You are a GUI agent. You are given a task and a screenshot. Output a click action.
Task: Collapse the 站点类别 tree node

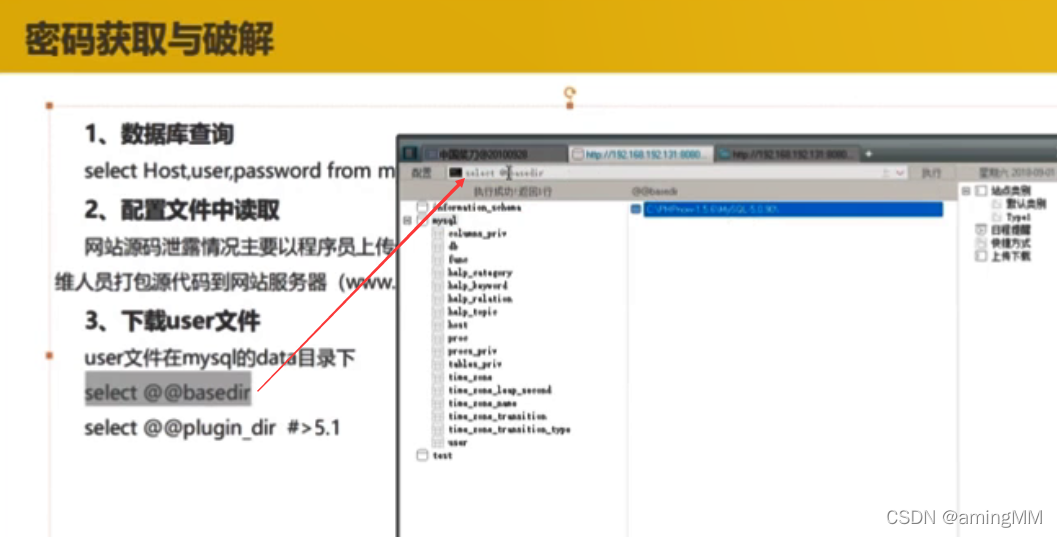pos(966,191)
